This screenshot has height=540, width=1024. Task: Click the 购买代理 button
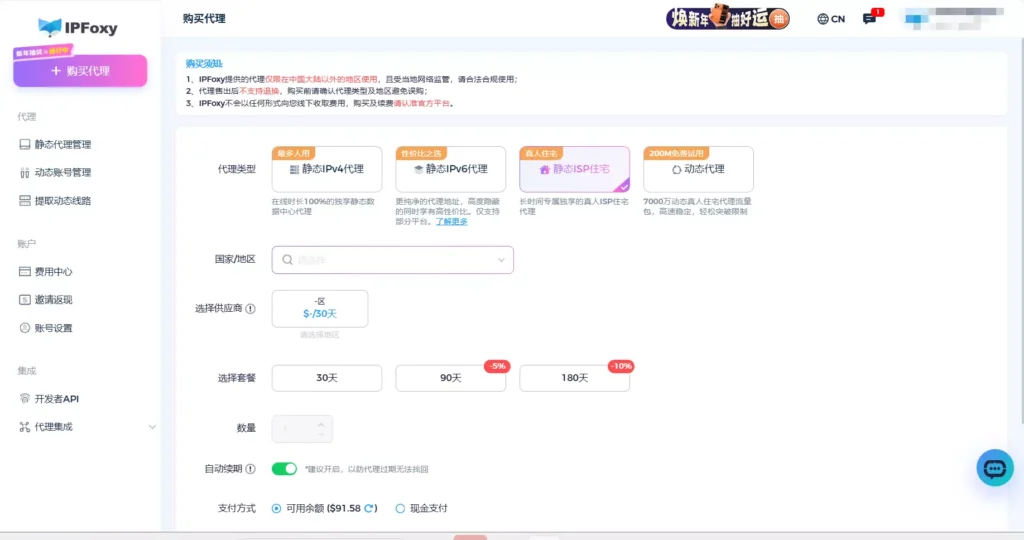[x=80, y=71]
